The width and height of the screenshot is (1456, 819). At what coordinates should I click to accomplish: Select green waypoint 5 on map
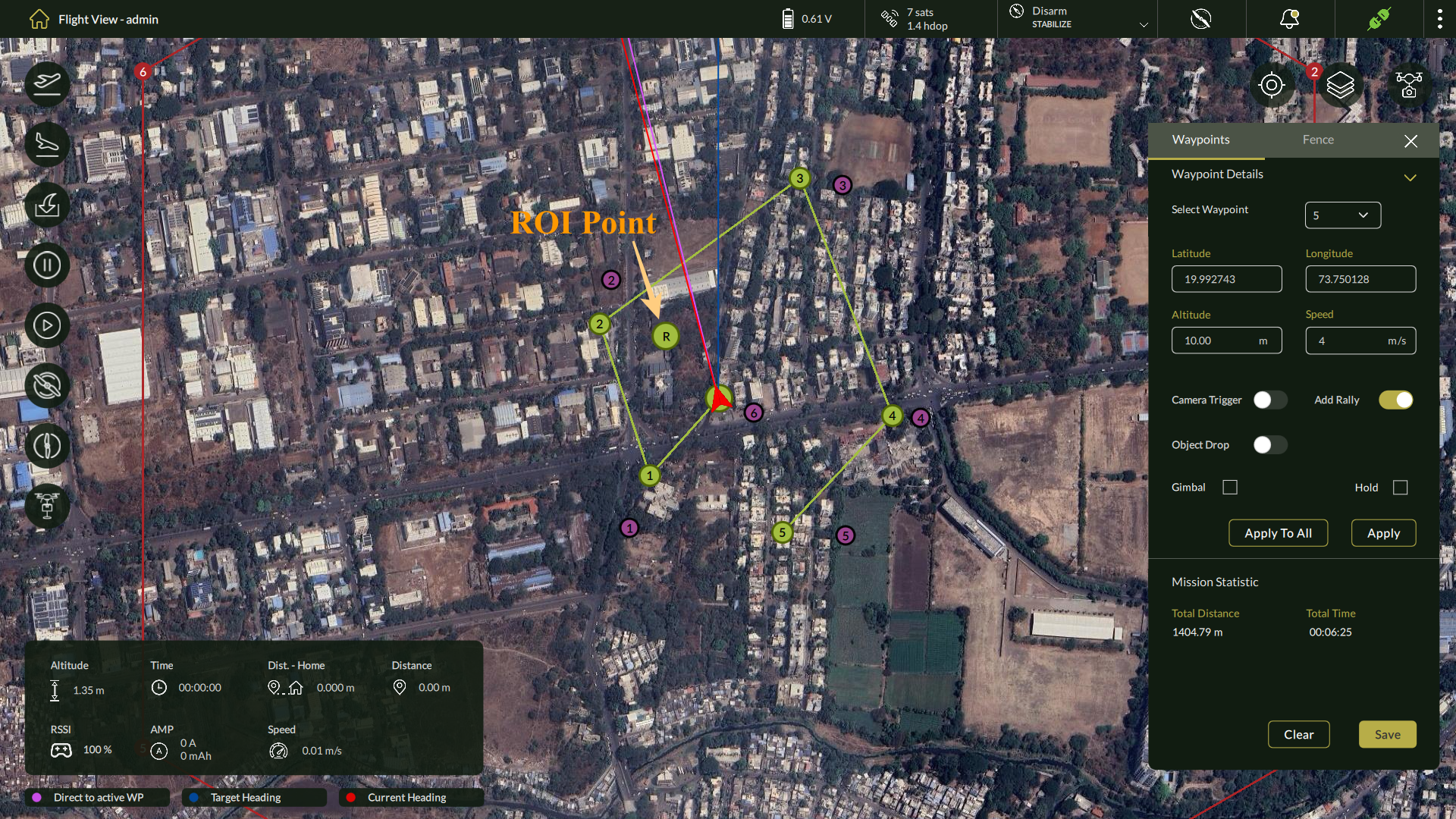[782, 532]
